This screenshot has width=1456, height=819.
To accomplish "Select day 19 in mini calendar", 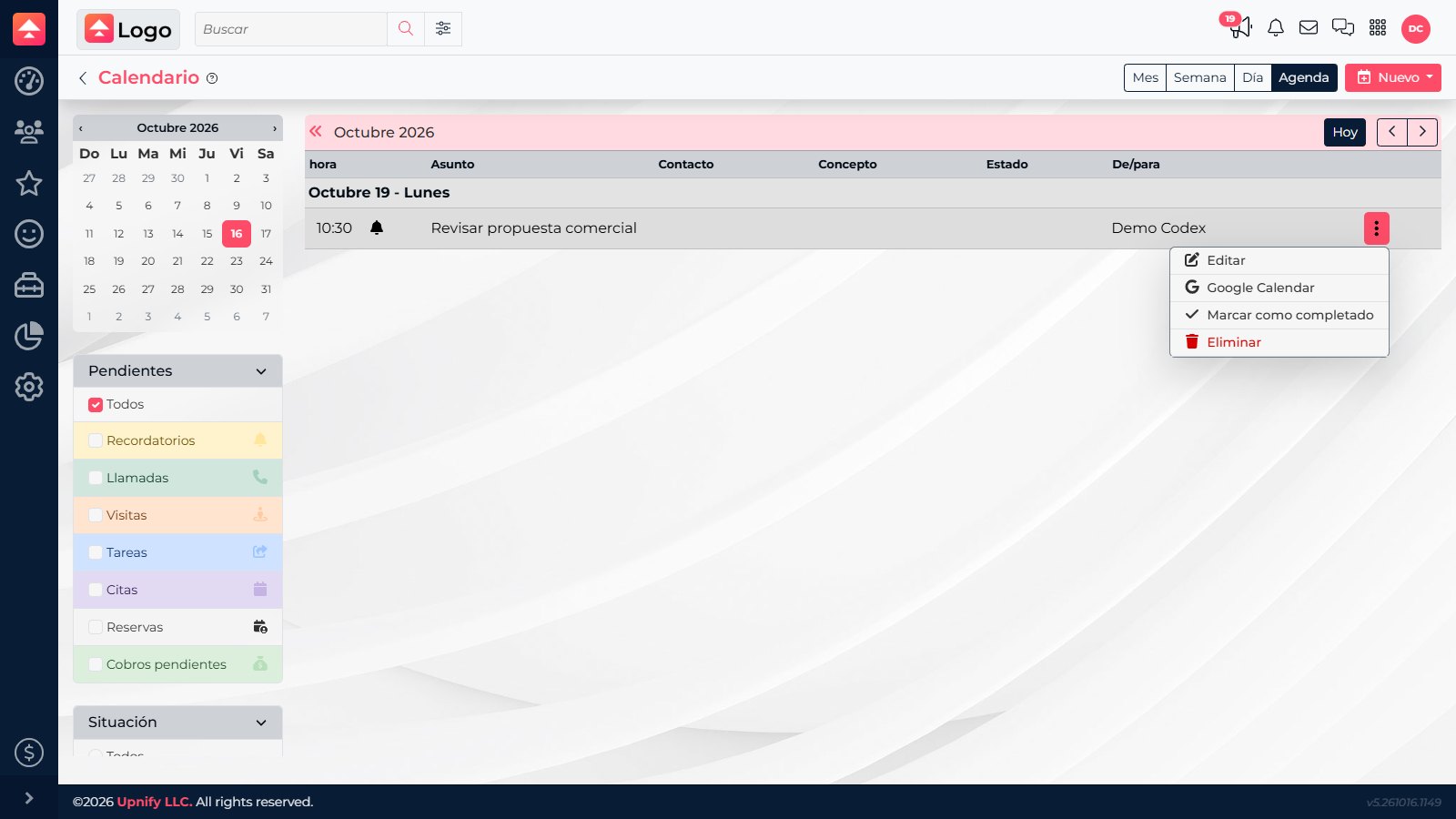I will (x=118, y=261).
